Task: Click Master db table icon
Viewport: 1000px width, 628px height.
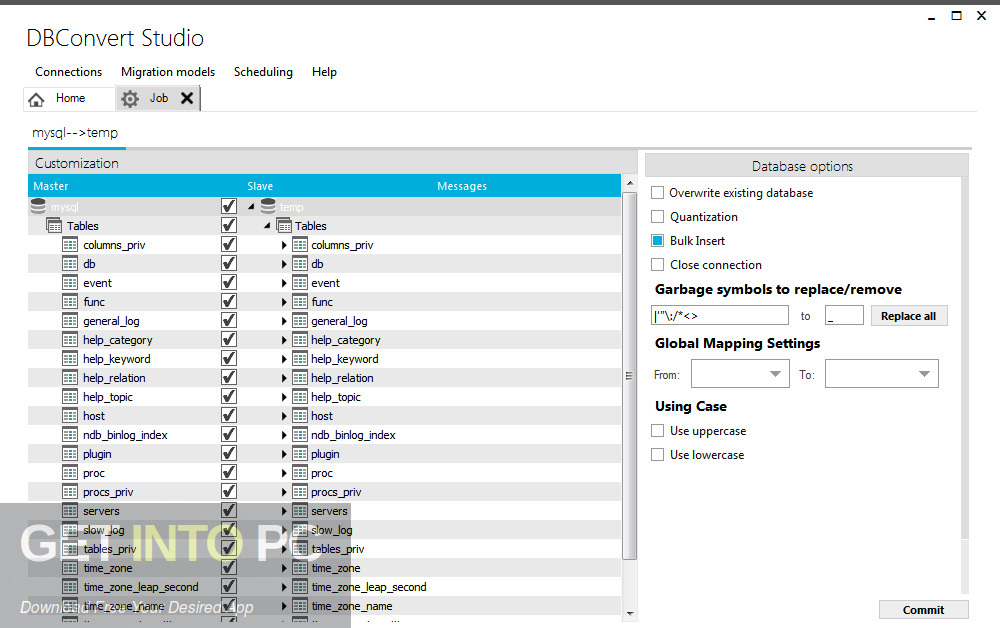Action: coord(70,264)
